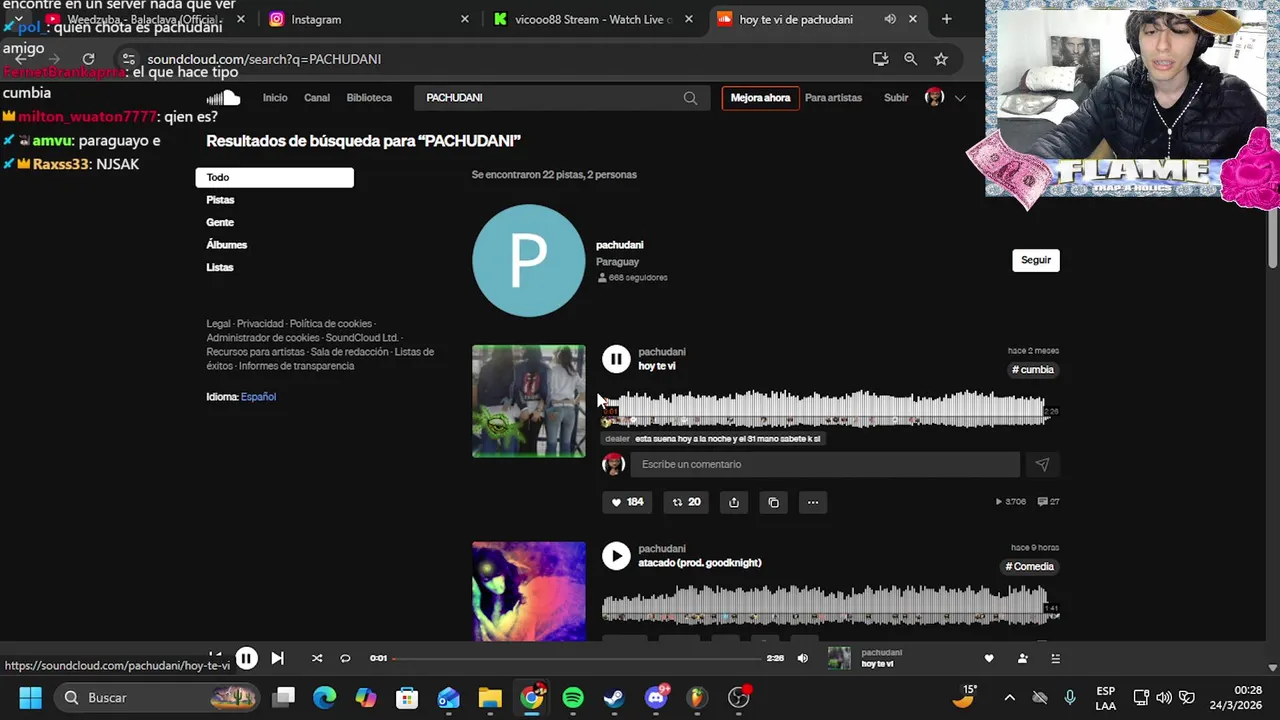Submit search with the magnifier icon
Screen dimensions: 1280x720
690,97
